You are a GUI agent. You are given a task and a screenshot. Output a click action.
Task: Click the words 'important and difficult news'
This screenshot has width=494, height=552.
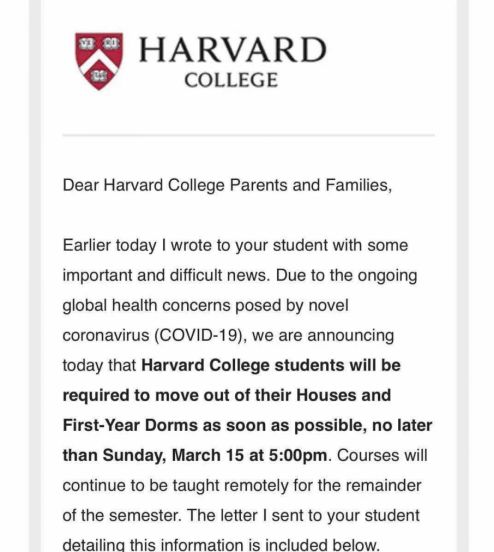pyautogui.click(x=166, y=275)
